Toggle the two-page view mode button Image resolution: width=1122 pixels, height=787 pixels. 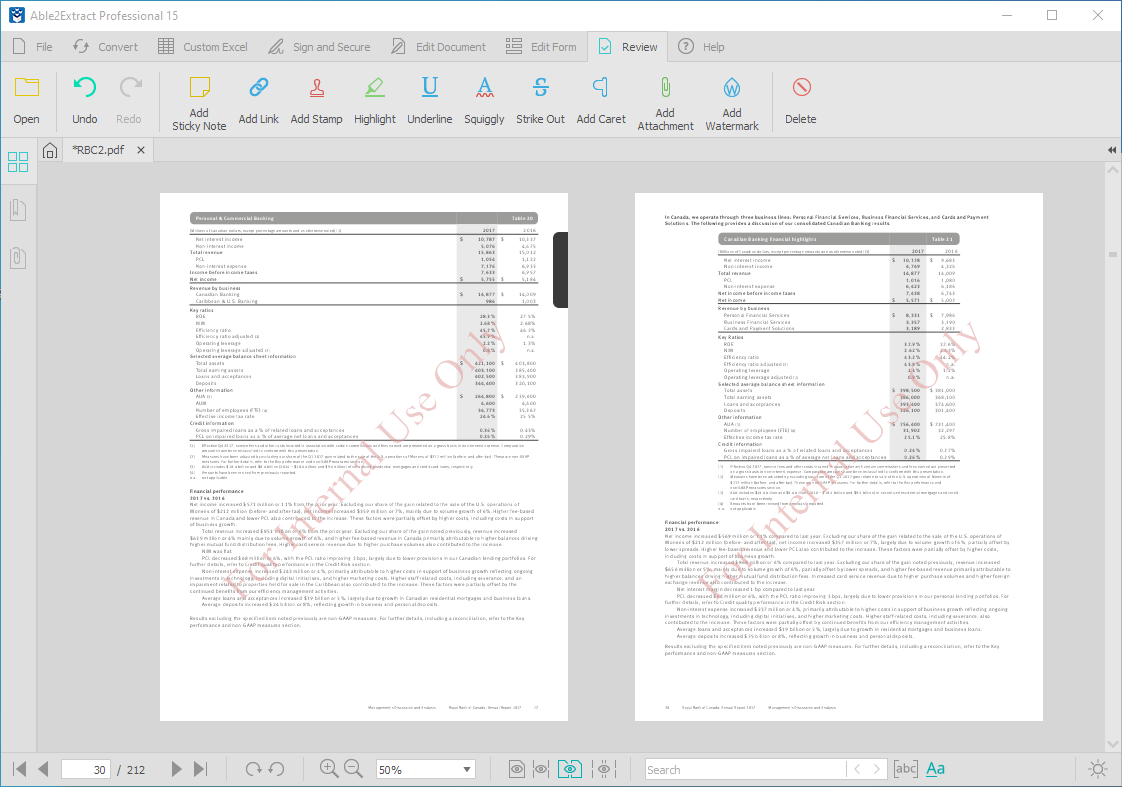click(570, 769)
